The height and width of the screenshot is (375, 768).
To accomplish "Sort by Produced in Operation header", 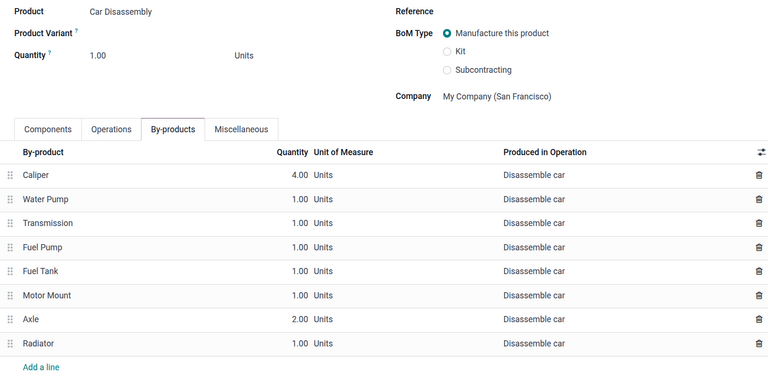I will point(545,152).
